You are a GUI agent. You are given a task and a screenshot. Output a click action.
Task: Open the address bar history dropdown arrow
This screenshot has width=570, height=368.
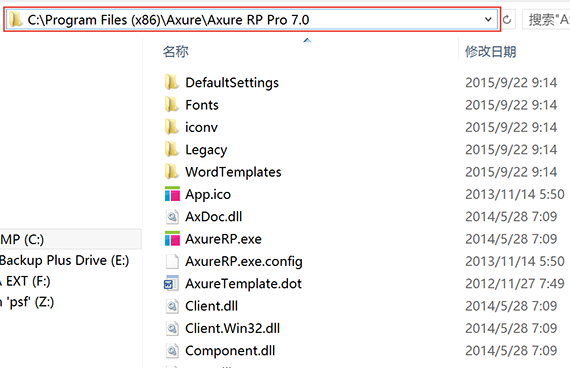(488, 19)
